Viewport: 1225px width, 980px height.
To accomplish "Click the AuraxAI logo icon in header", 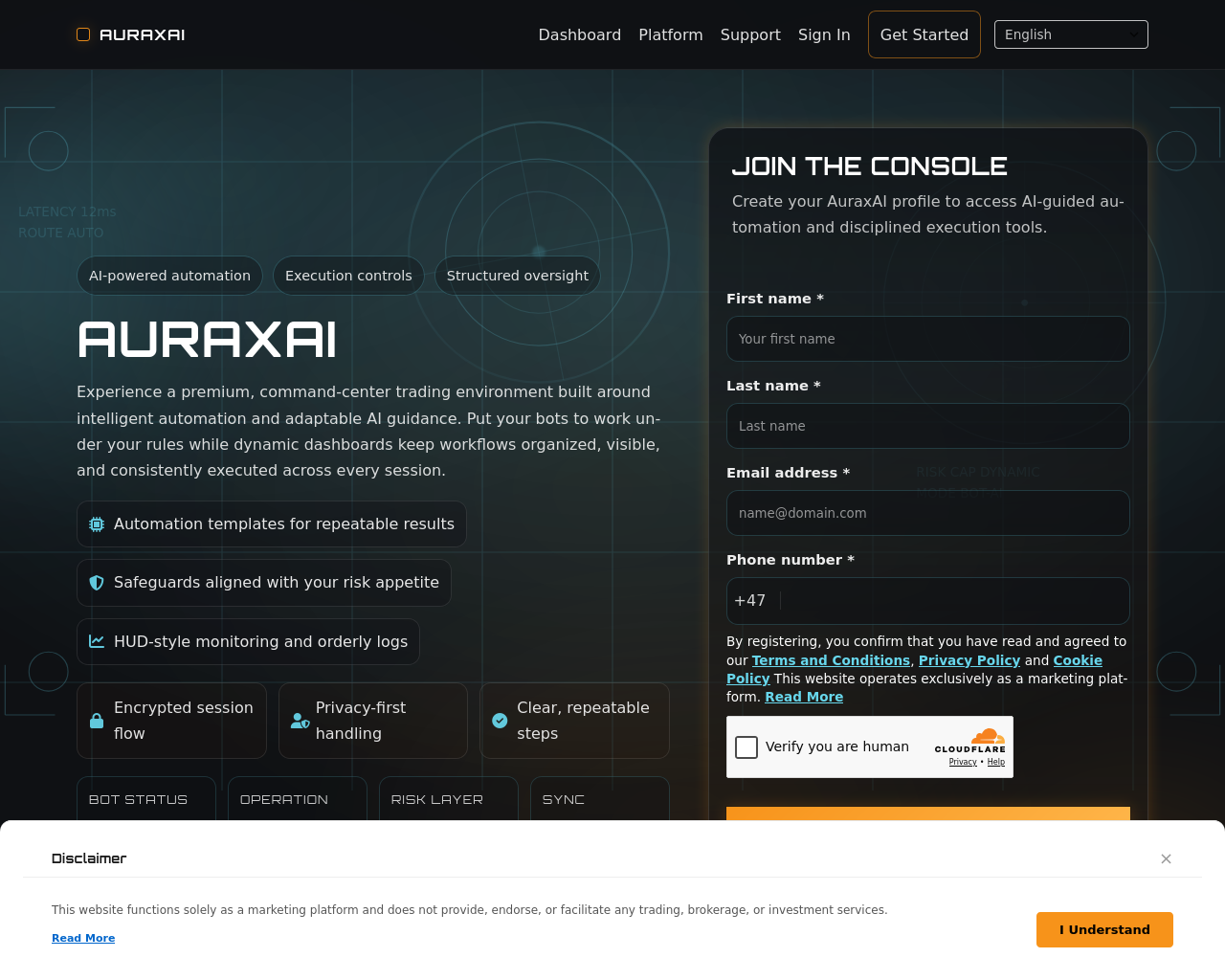I will (x=83, y=34).
